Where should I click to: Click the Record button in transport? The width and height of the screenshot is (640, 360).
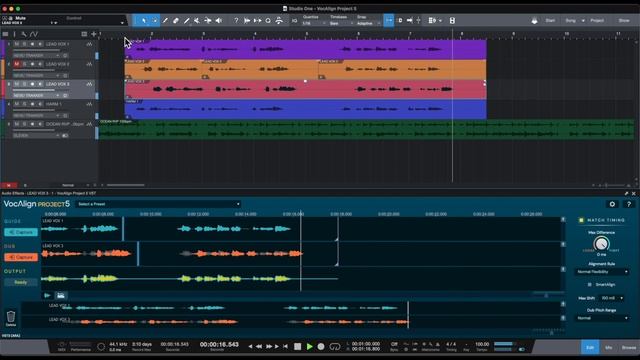pos(321,347)
